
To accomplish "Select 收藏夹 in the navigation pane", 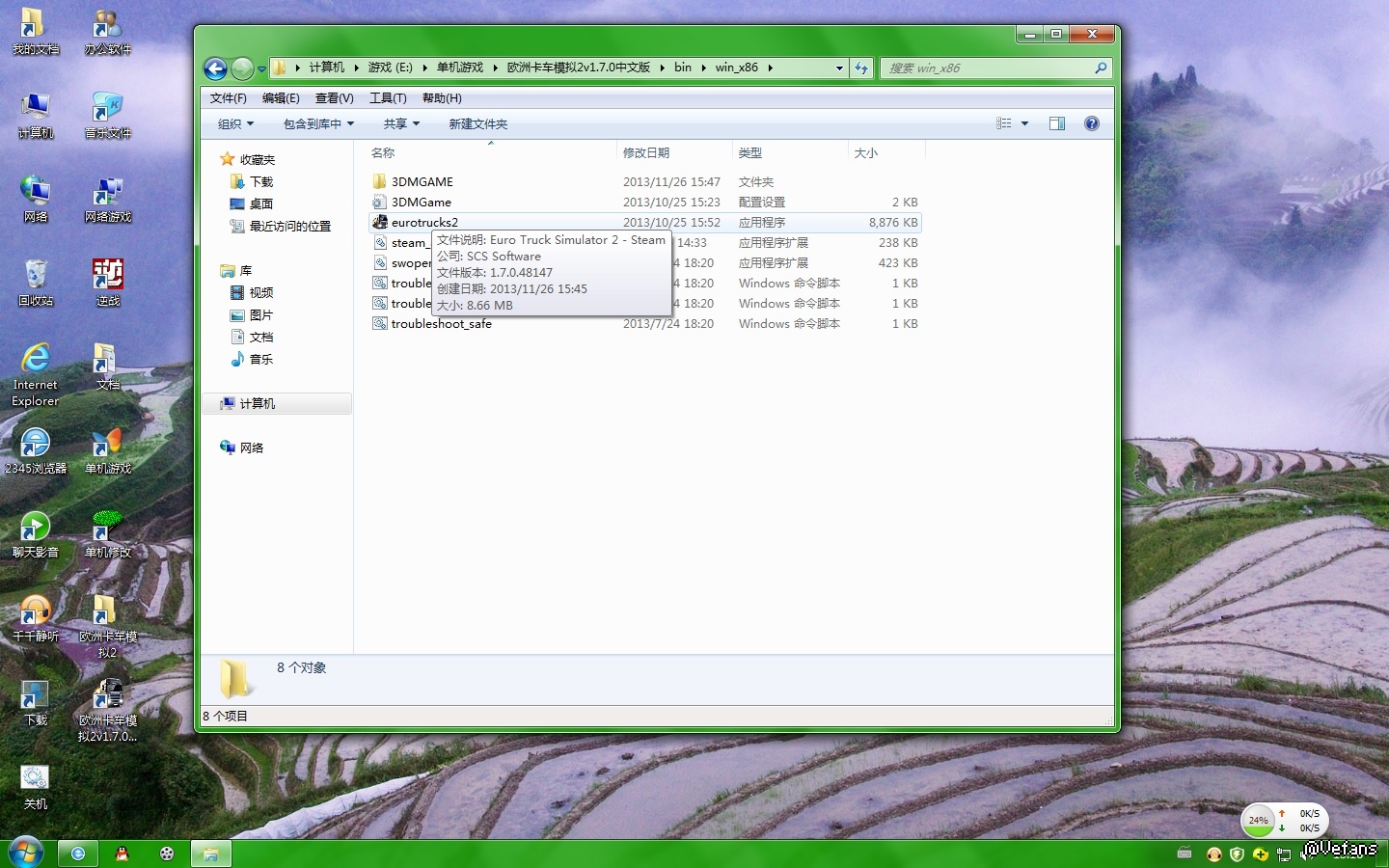I will [248, 159].
